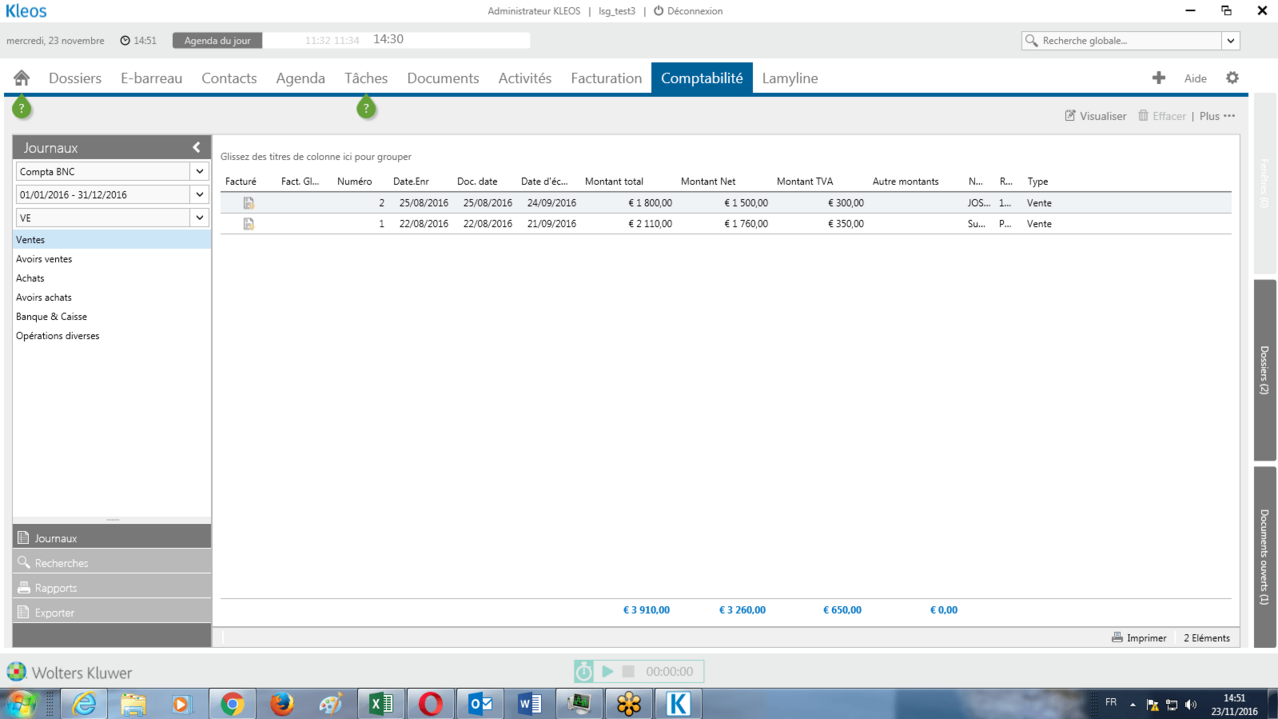The image size is (1278, 719).
Task: Open the settings gear icon
Action: [1232, 78]
